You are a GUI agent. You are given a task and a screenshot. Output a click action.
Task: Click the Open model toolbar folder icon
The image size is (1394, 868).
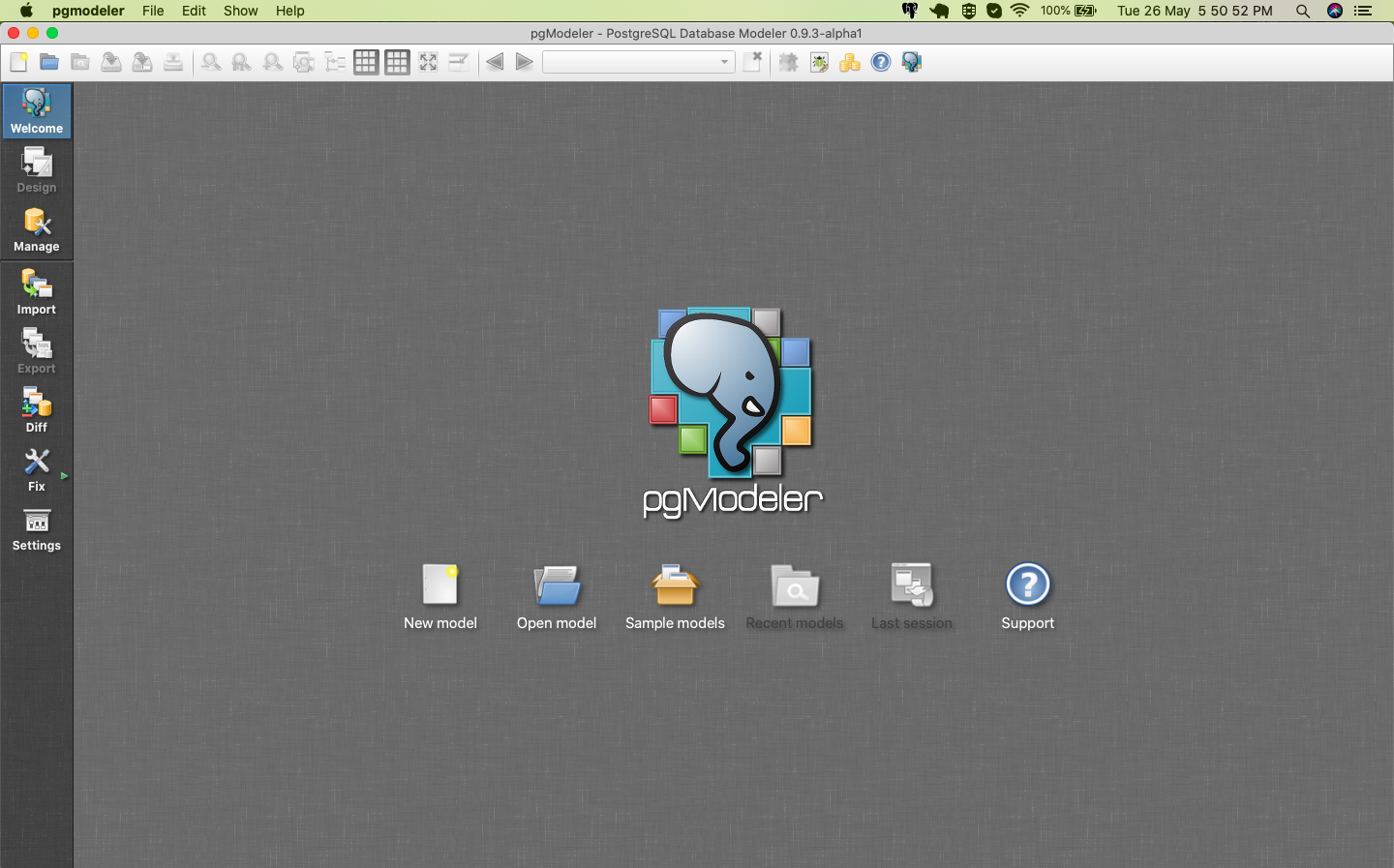49,63
